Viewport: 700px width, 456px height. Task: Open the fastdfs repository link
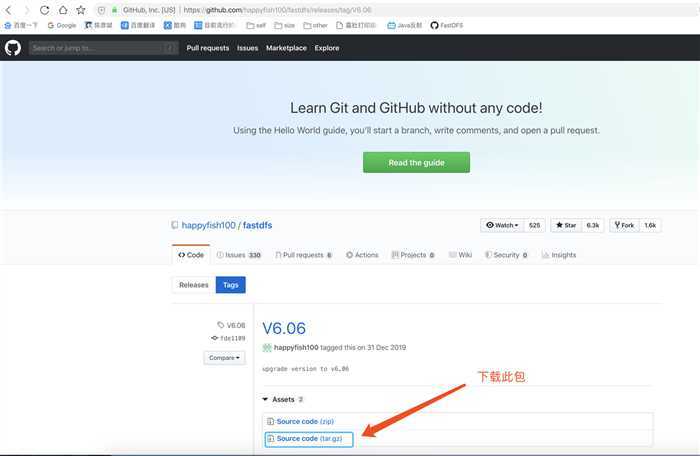click(257, 226)
